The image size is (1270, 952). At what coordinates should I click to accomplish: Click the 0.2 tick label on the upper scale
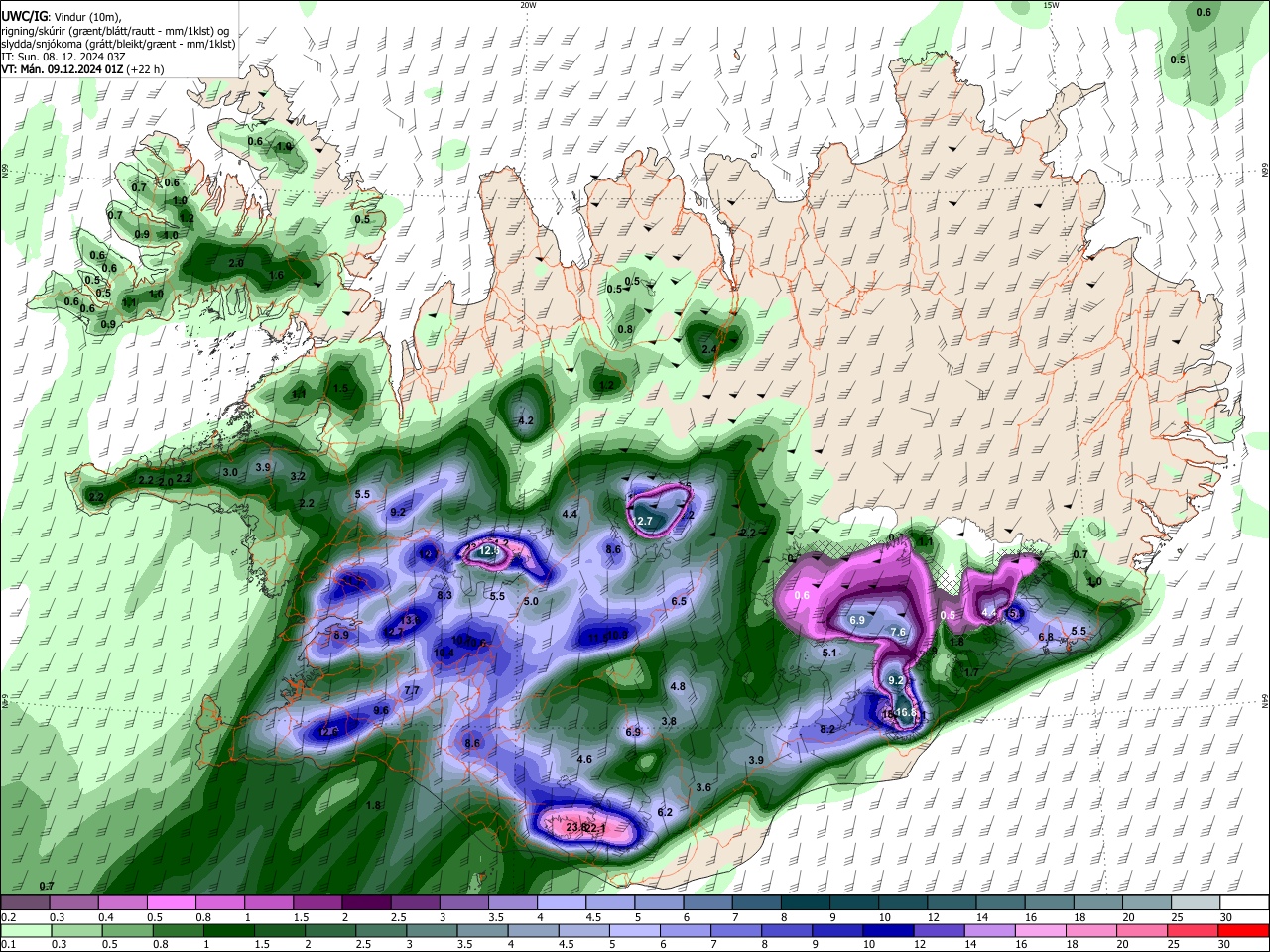7,917
